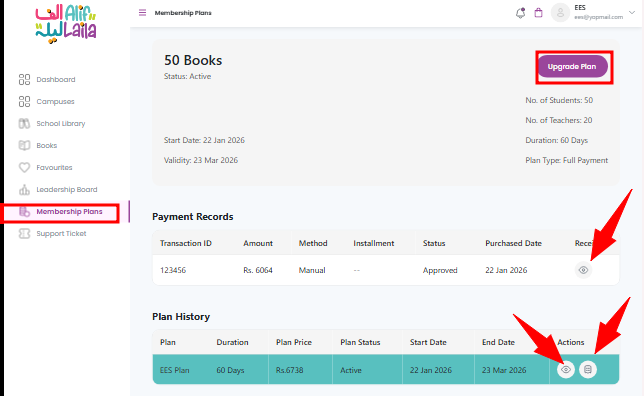The height and width of the screenshot is (396, 644).
Task: View EES Plan details eye icon
Action: [x=566, y=369]
